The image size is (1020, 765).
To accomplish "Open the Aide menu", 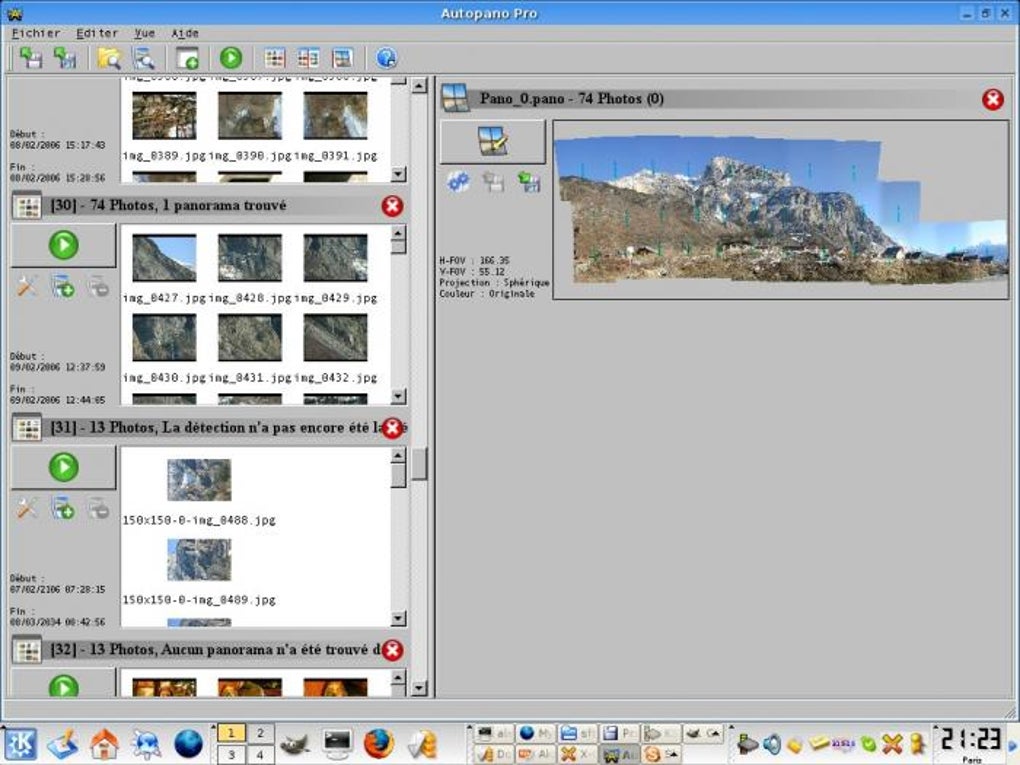I will 185,33.
